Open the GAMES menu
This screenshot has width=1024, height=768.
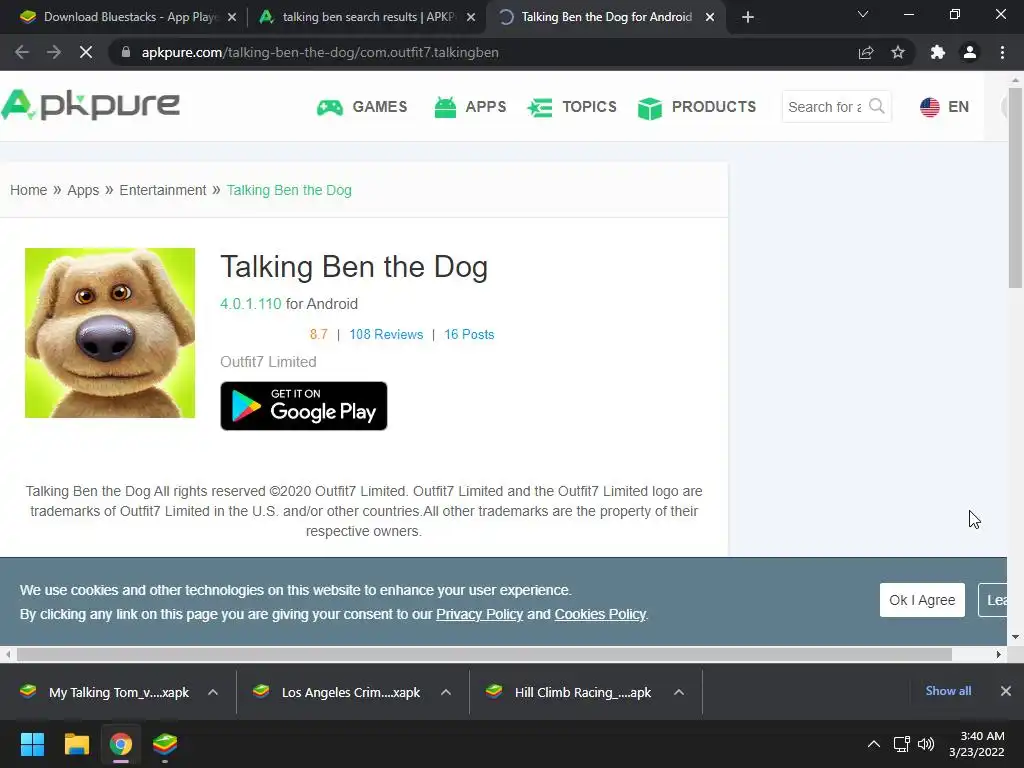click(362, 106)
